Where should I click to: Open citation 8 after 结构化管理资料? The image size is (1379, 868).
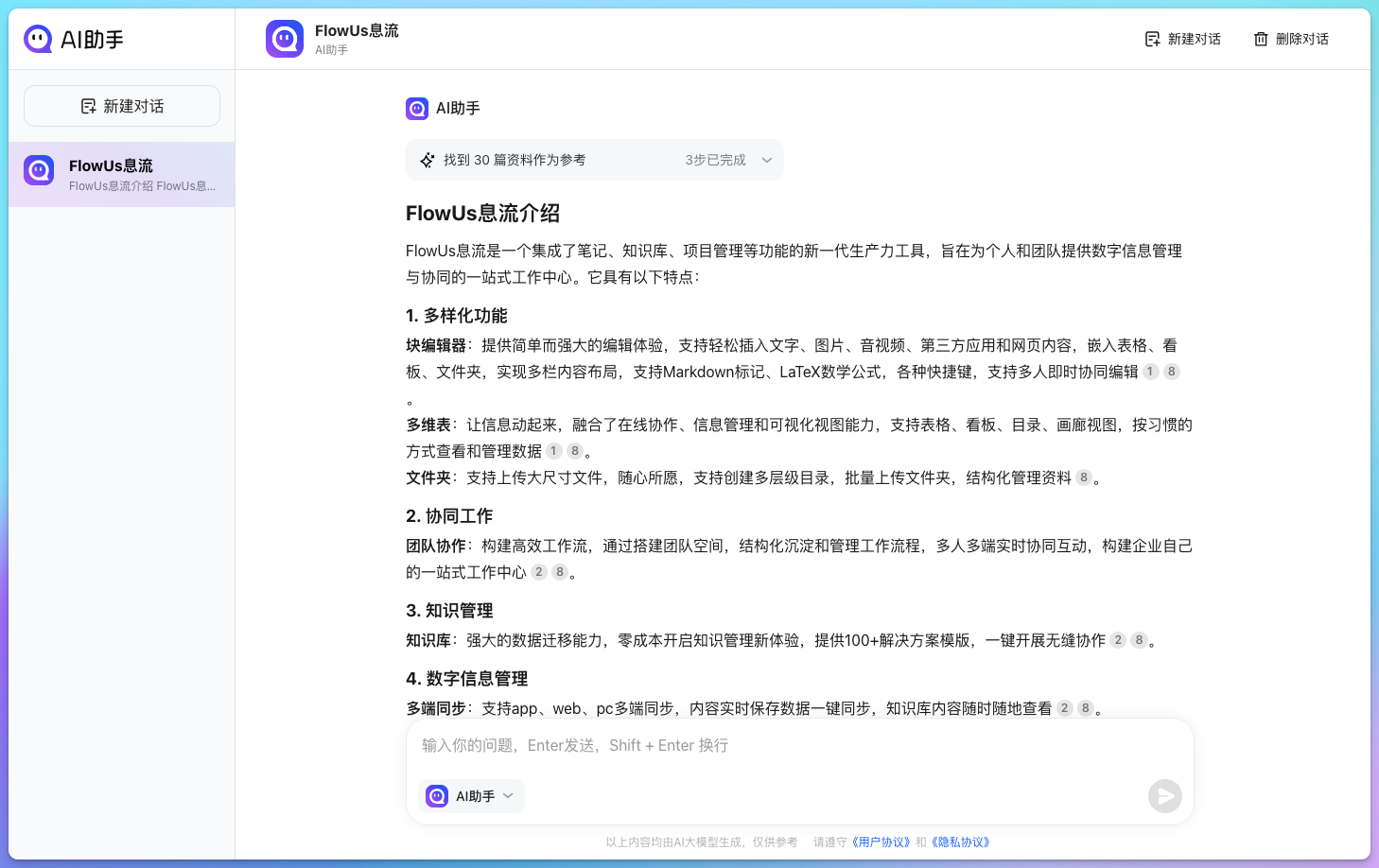(x=1084, y=477)
